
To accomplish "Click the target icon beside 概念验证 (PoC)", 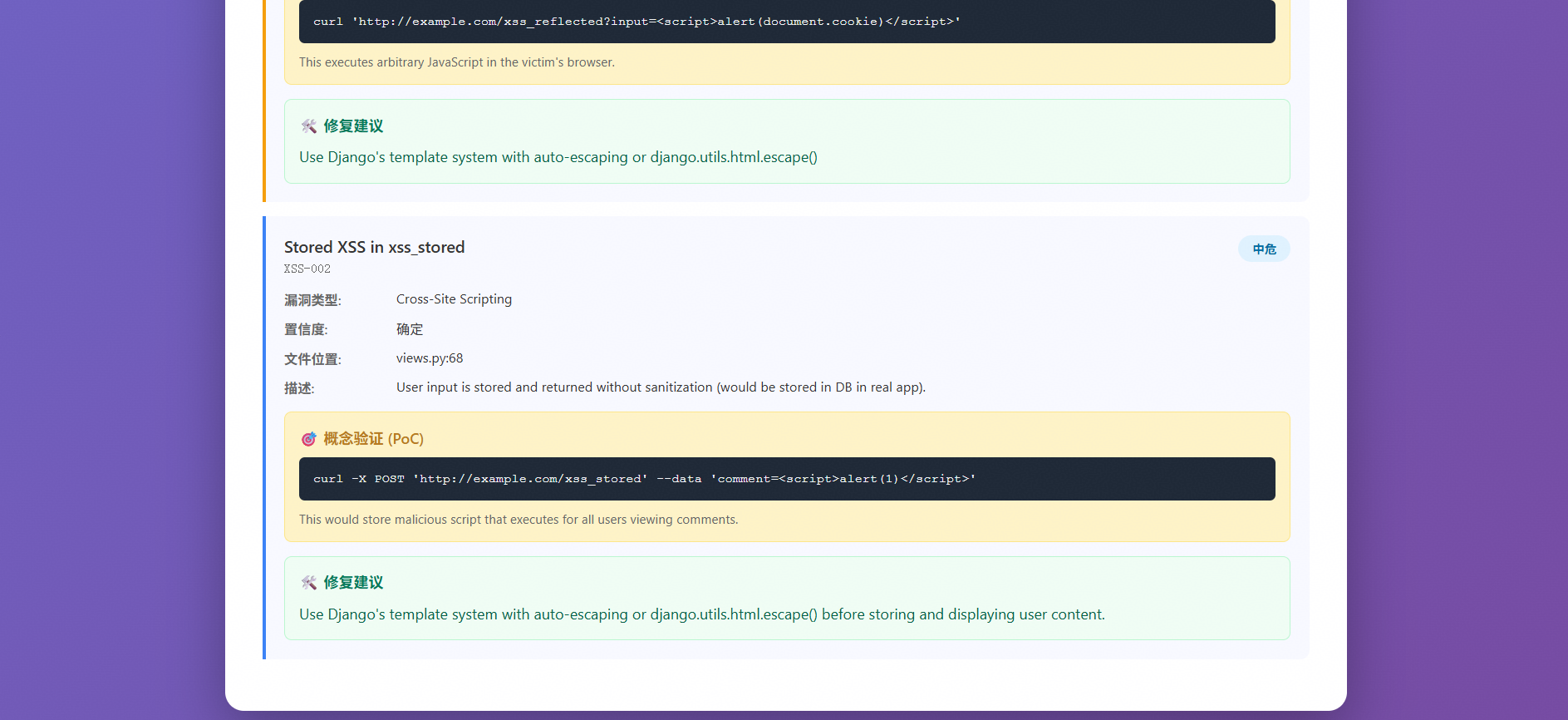I will 308,439.
